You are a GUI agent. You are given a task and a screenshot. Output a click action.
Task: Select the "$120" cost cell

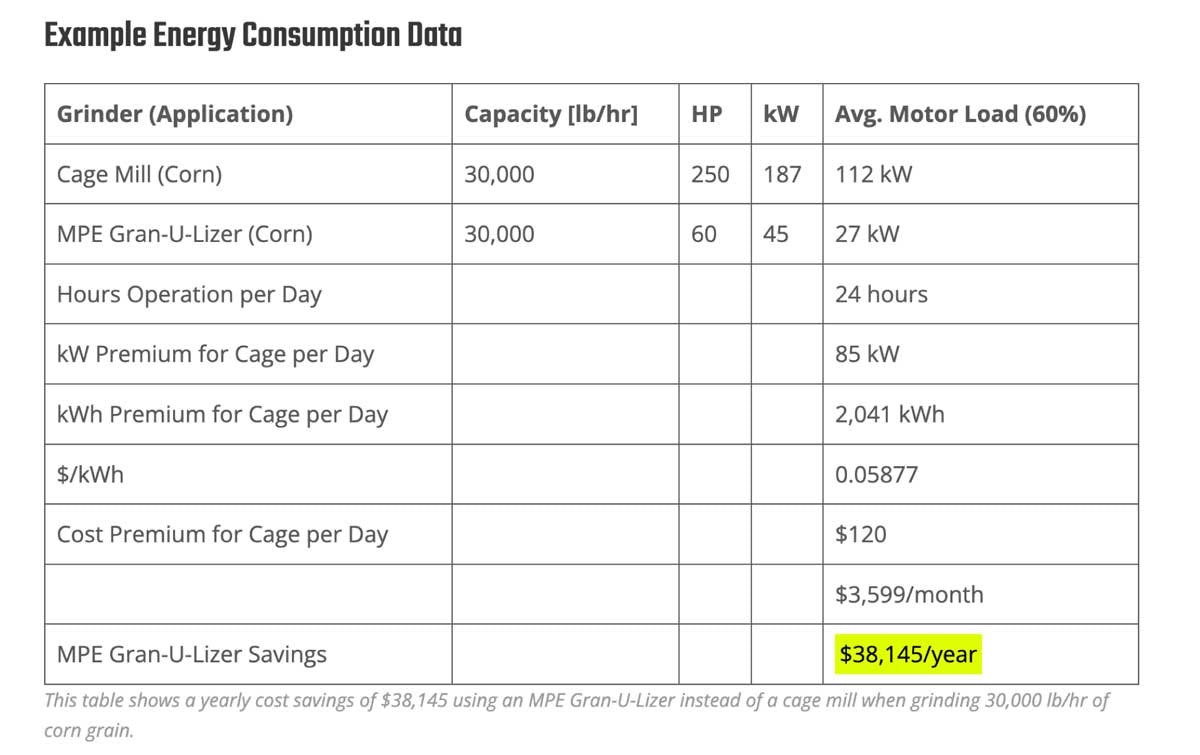(x=860, y=534)
